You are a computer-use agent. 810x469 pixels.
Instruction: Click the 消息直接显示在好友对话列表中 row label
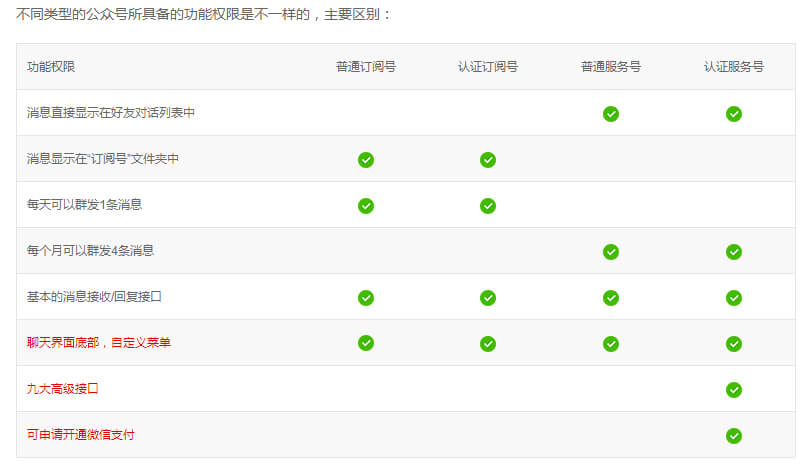pyautogui.click(x=111, y=113)
